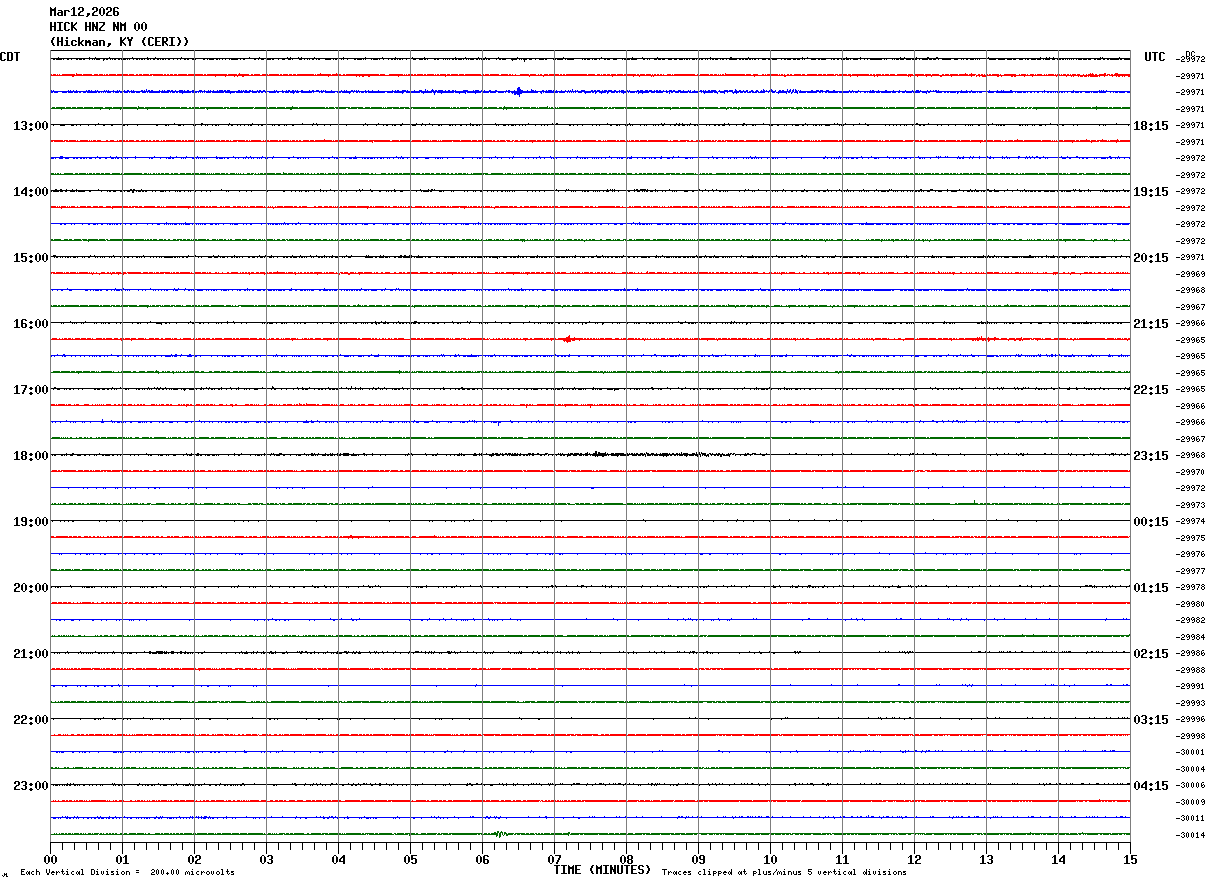Viewport: 1210px width, 886px height.
Task: Click the 01:15 UTC time label
Action: (1151, 588)
